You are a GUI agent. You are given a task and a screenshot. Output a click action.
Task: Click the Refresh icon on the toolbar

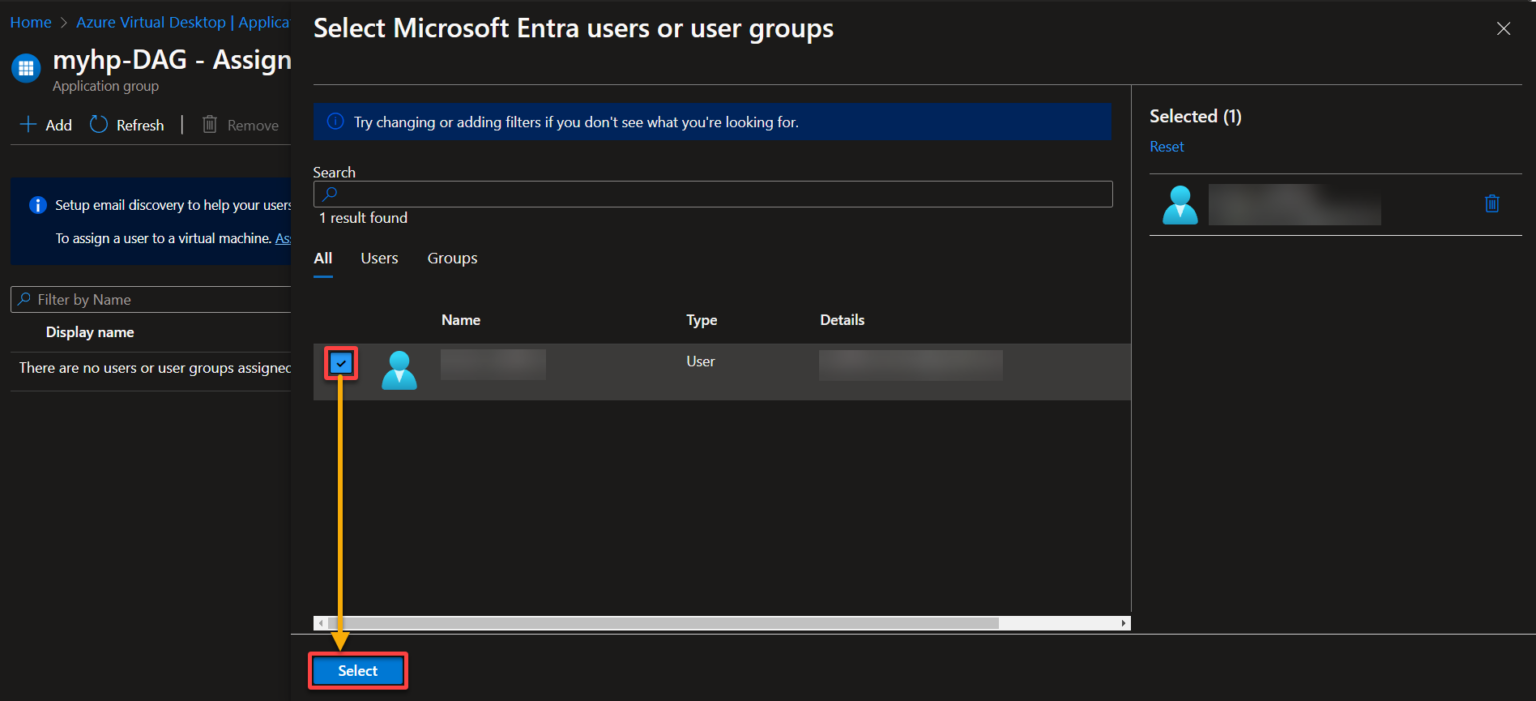click(97, 124)
